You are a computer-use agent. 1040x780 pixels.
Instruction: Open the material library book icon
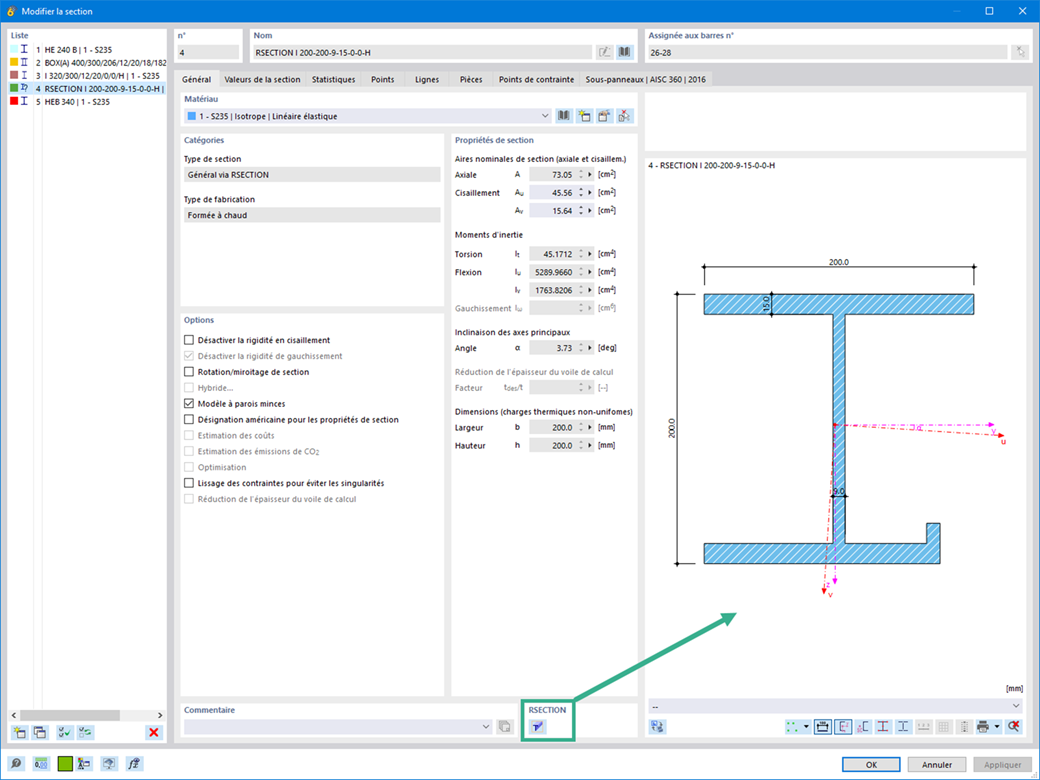(x=563, y=115)
